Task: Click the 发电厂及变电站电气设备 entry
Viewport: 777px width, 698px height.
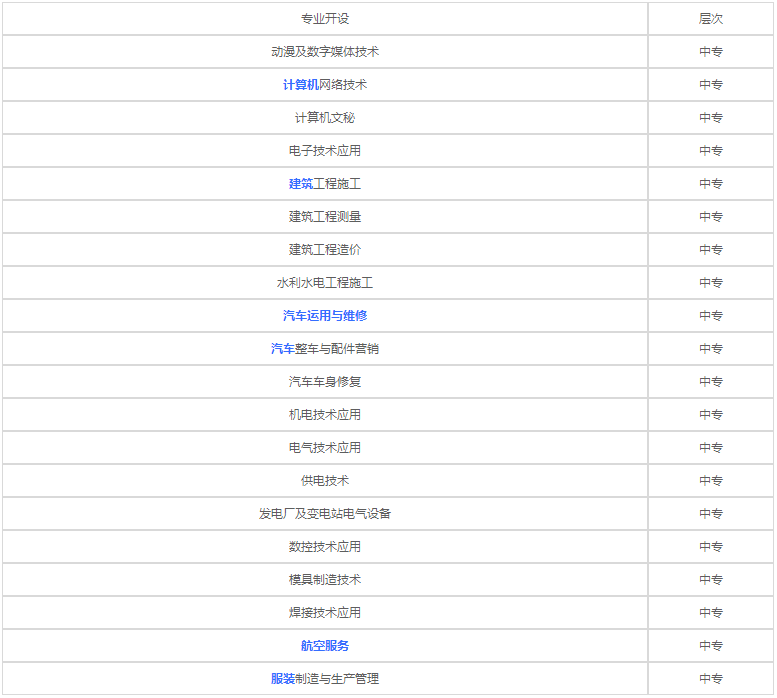Action: pyautogui.click(x=325, y=514)
